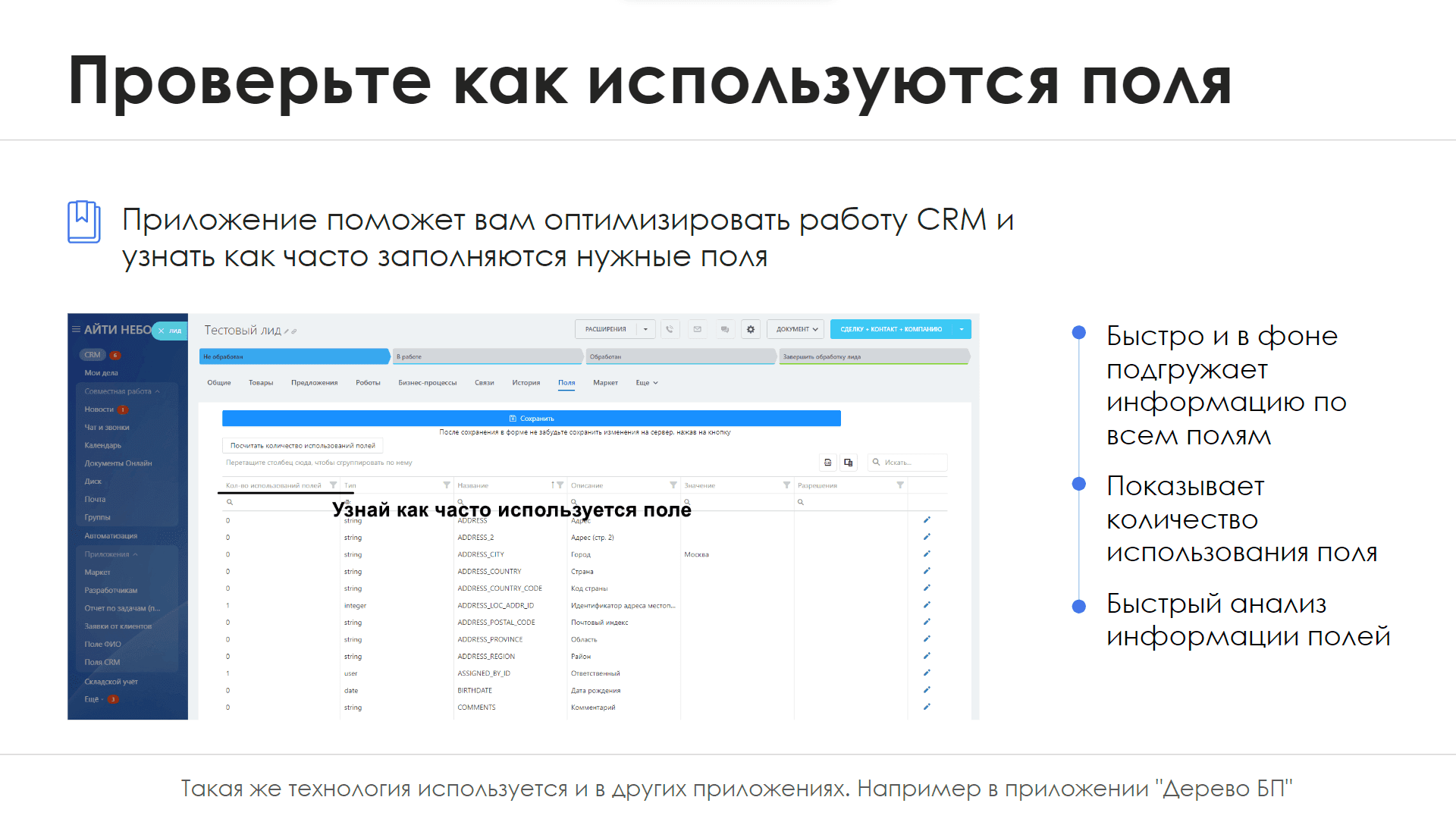Set lead stage to Обработан

point(681,356)
